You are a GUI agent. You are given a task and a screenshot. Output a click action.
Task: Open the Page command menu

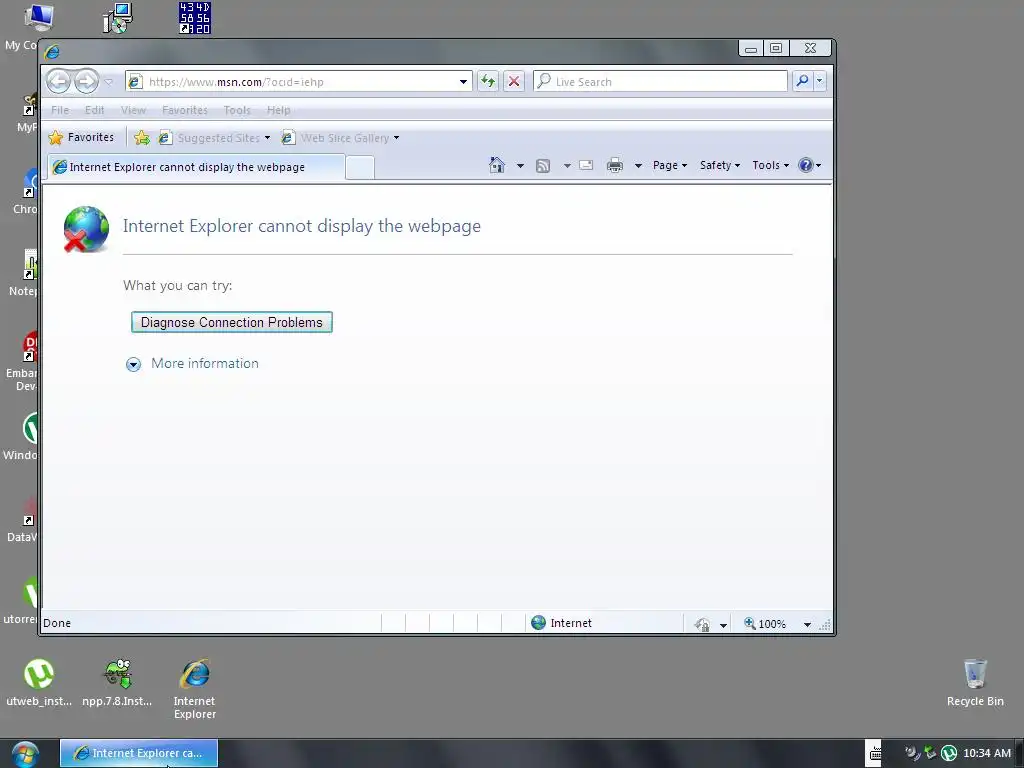pos(670,165)
